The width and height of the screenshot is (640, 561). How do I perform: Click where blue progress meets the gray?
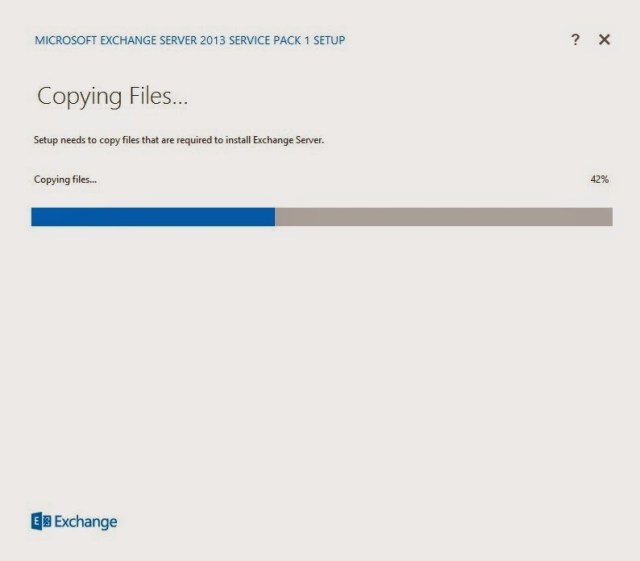click(x=275, y=217)
